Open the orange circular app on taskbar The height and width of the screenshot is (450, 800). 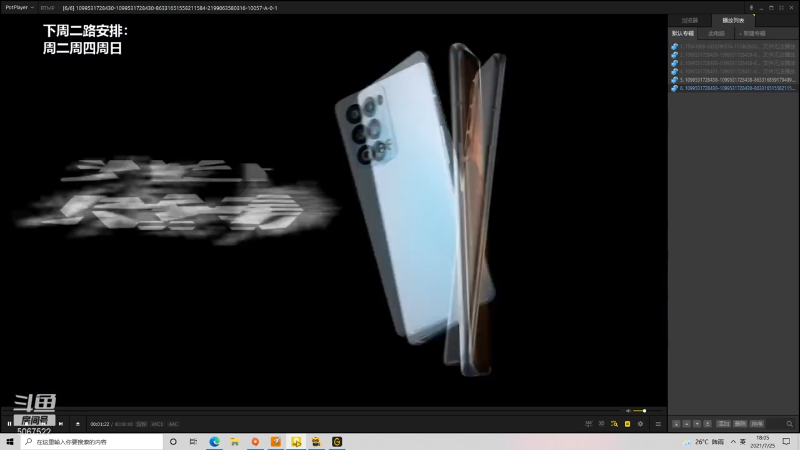point(255,442)
